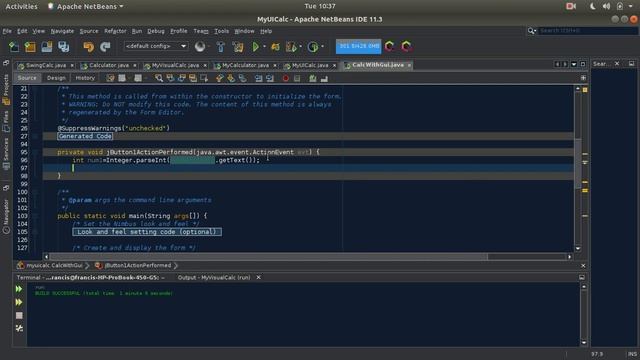640x360 pixels.
Task: Toggle Rectangular Selection mode
Action: (204, 78)
